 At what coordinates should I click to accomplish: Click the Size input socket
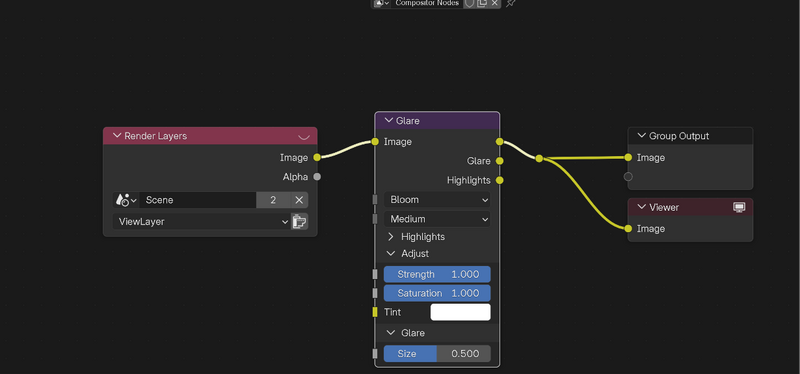(x=375, y=354)
